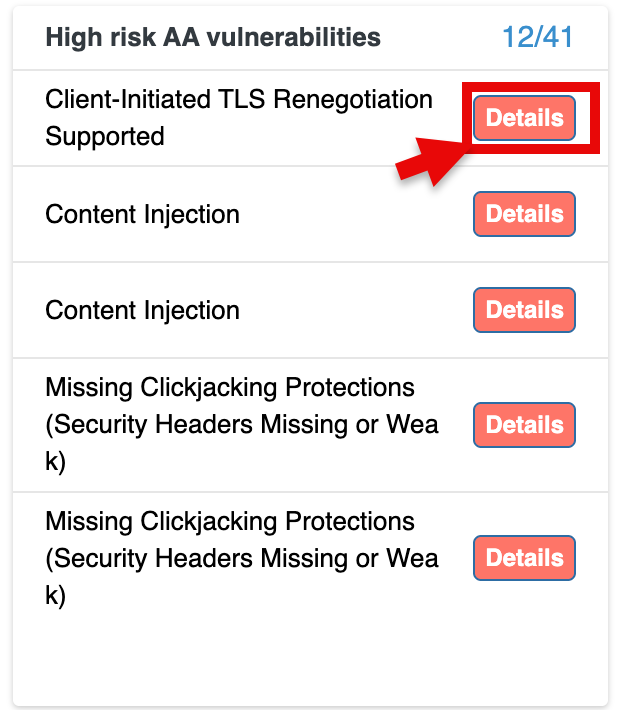Open Details for the first Content Injection
Screen dimensions: 620x710
point(524,214)
